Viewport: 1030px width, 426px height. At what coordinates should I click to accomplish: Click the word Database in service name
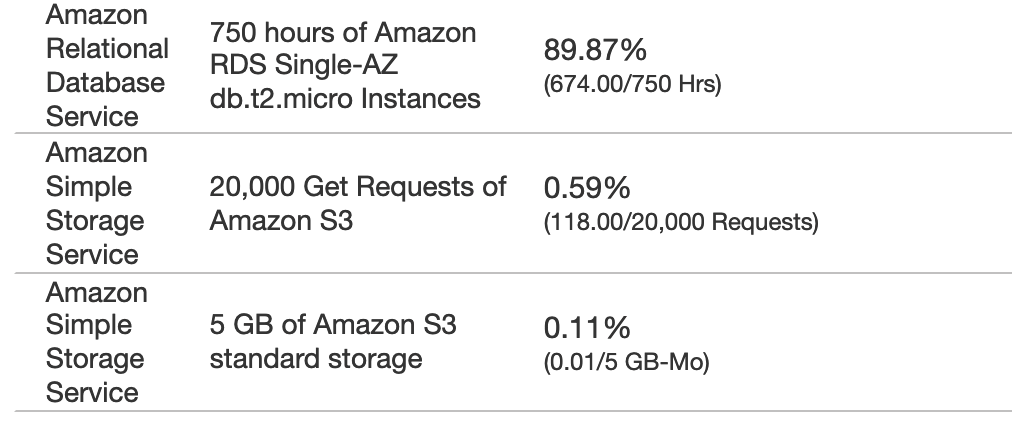[105, 83]
